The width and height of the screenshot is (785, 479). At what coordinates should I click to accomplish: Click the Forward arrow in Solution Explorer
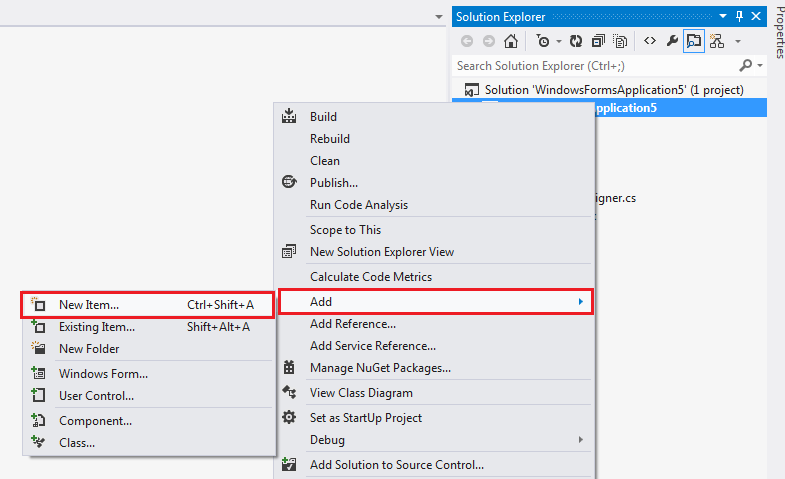(x=489, y=41)
